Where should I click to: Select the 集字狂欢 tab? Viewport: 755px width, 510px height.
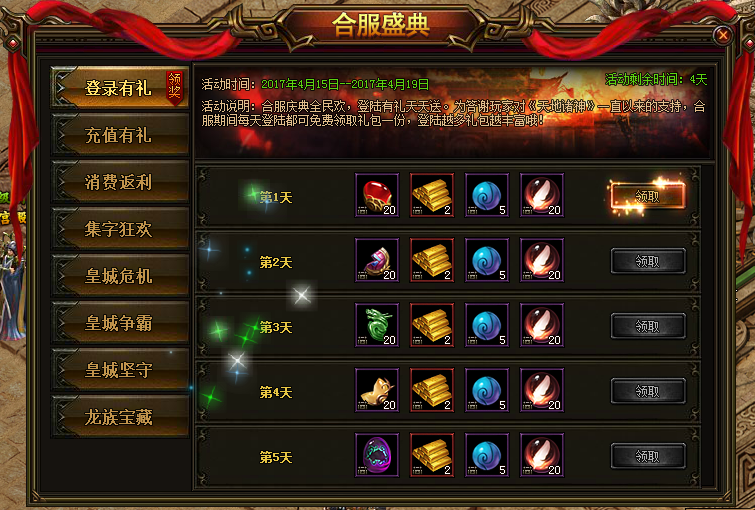(x=120, y=229)
